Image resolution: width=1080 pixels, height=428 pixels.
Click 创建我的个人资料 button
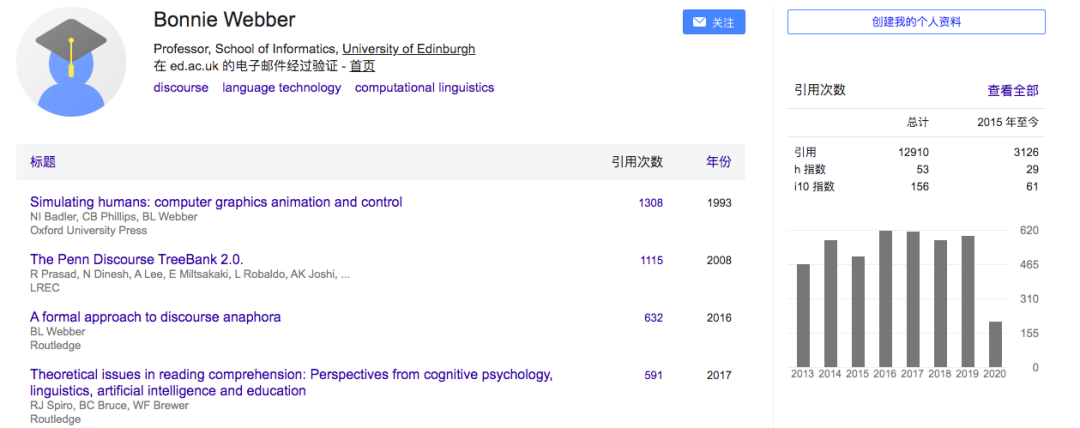click(916, 22)
